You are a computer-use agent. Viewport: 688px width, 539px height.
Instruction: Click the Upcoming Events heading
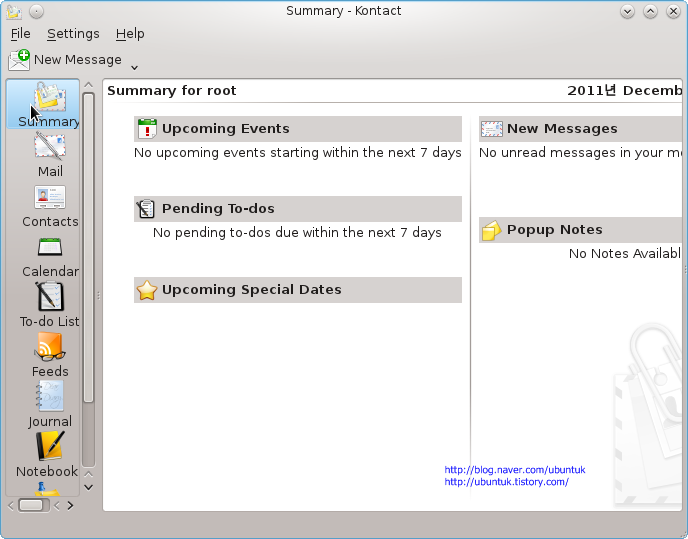pos(226,129)
